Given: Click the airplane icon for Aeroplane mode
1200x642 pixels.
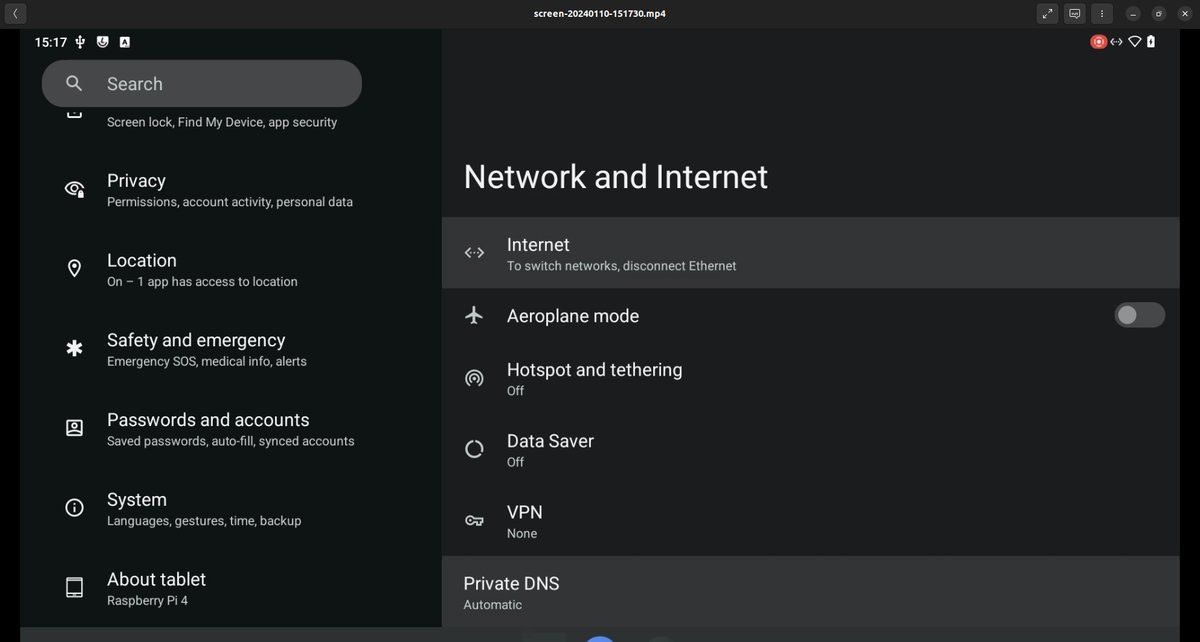Looking at the screenshot, I should (474, 315).
